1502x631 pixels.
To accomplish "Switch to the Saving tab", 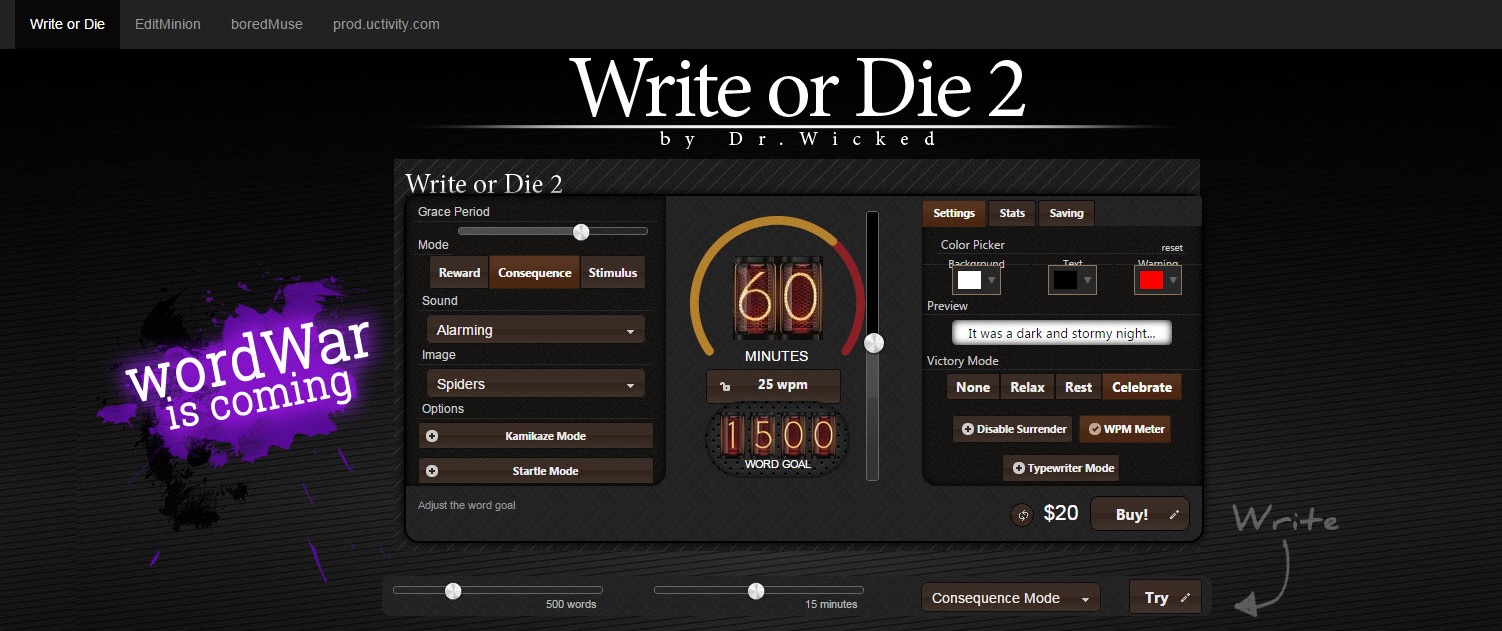I will (1067, 213).
